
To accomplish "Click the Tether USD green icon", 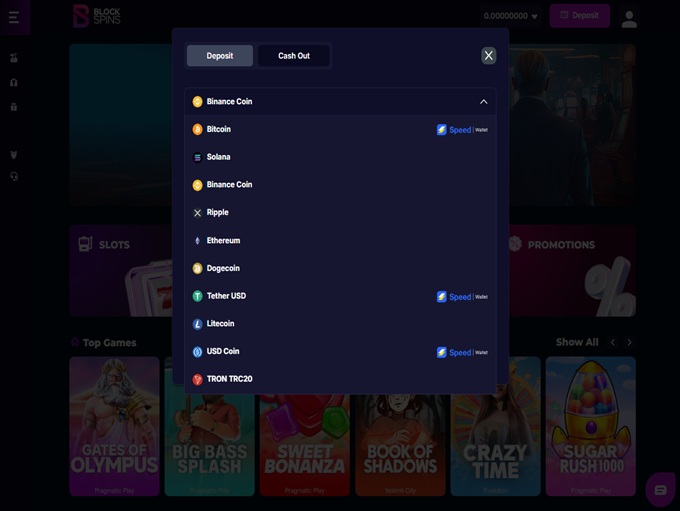I will point(197,296).
